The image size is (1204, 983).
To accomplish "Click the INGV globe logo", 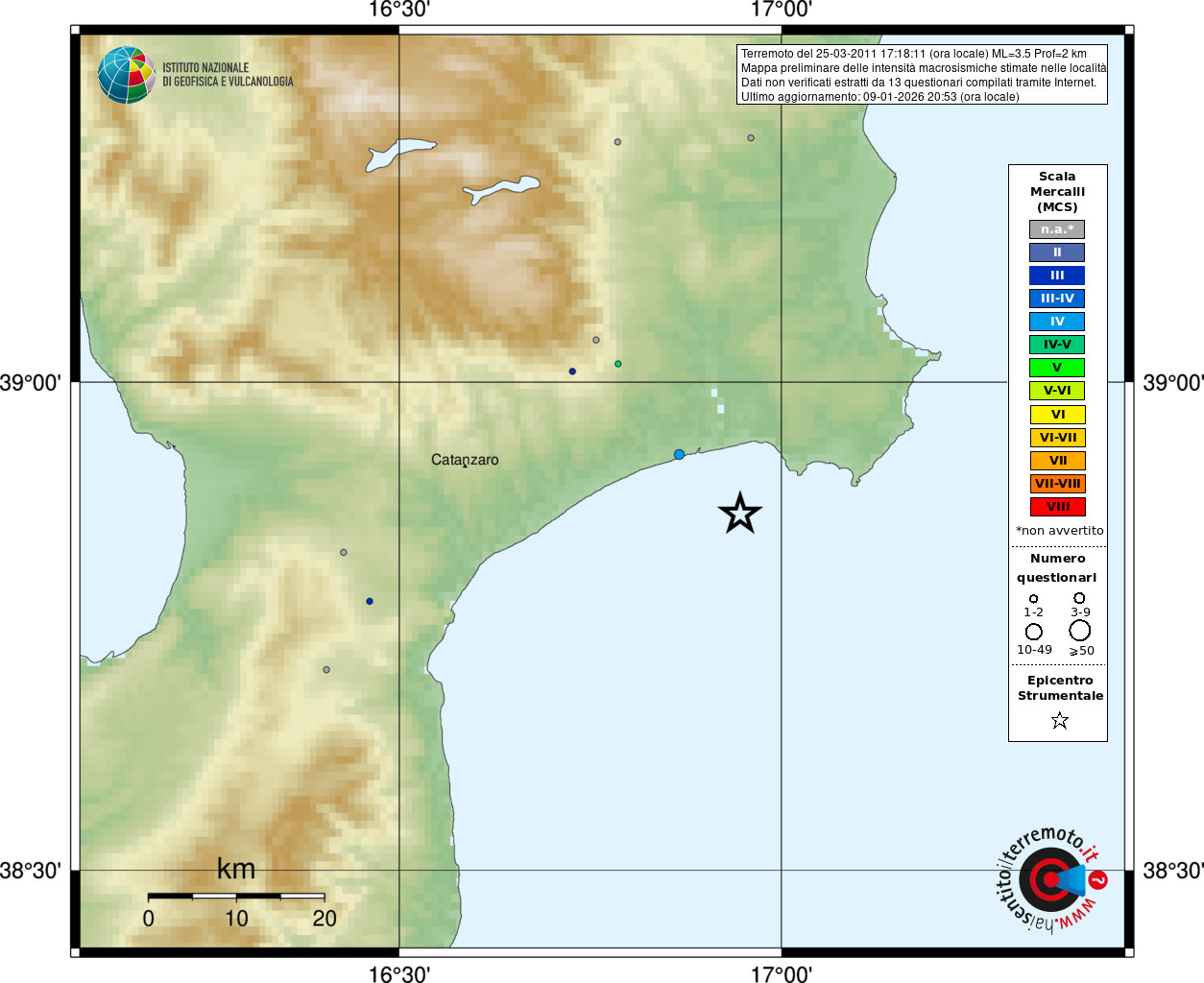I will click(x=127, y=75).
